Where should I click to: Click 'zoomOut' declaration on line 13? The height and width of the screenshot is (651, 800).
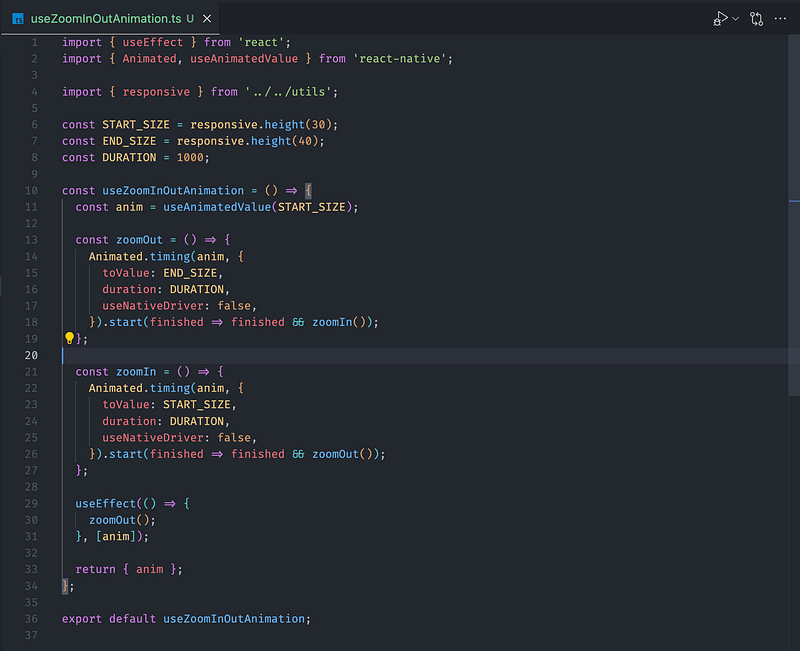pyautogui.click(x=139, y=240)
